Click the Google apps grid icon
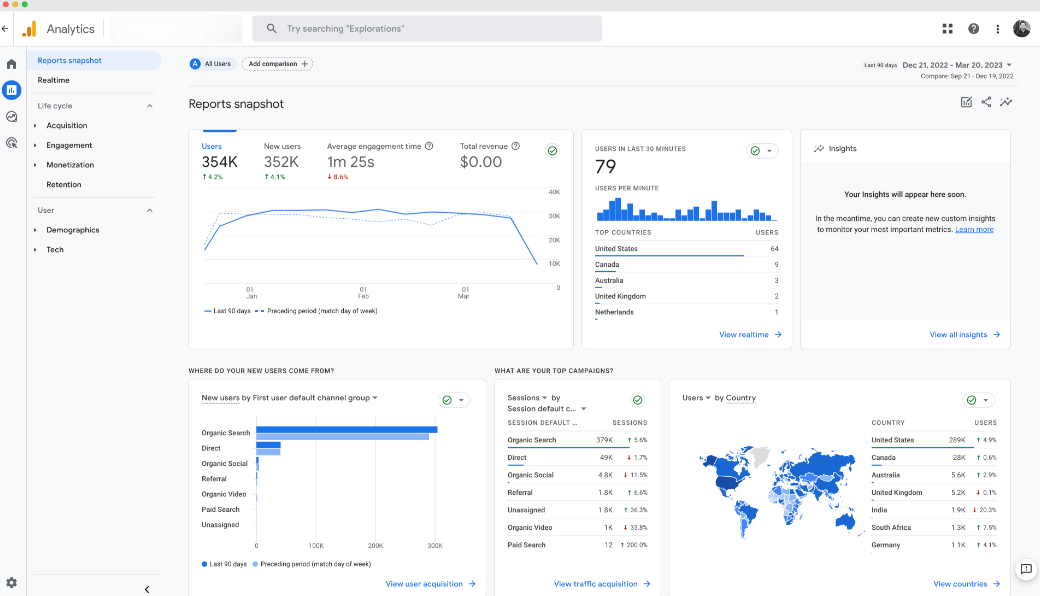This screenshot has height=596, width=1040. 948,29
